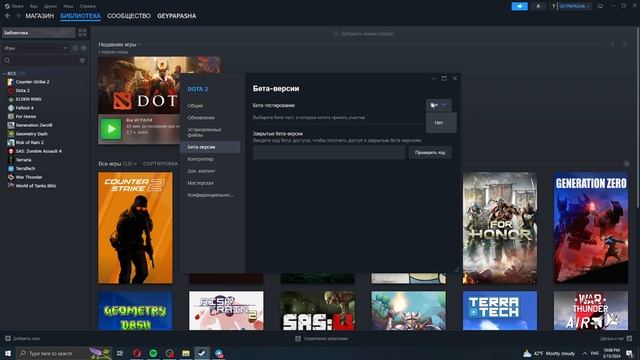This screenshot has height=360, width=640.
Task: Open the Друзья menu
Action: (x=50, y=6)
